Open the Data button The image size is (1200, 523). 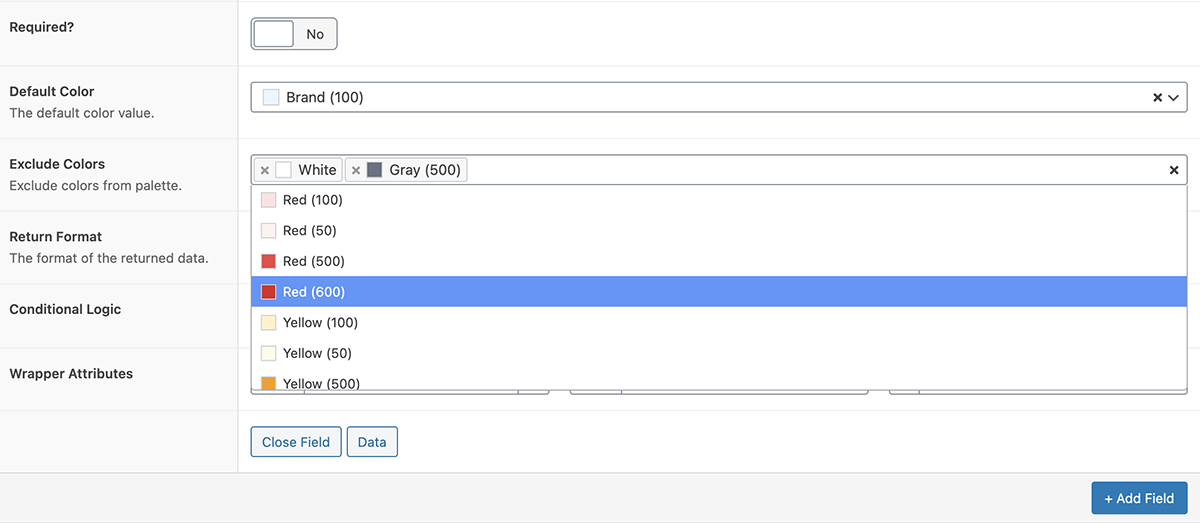(372, 442)
